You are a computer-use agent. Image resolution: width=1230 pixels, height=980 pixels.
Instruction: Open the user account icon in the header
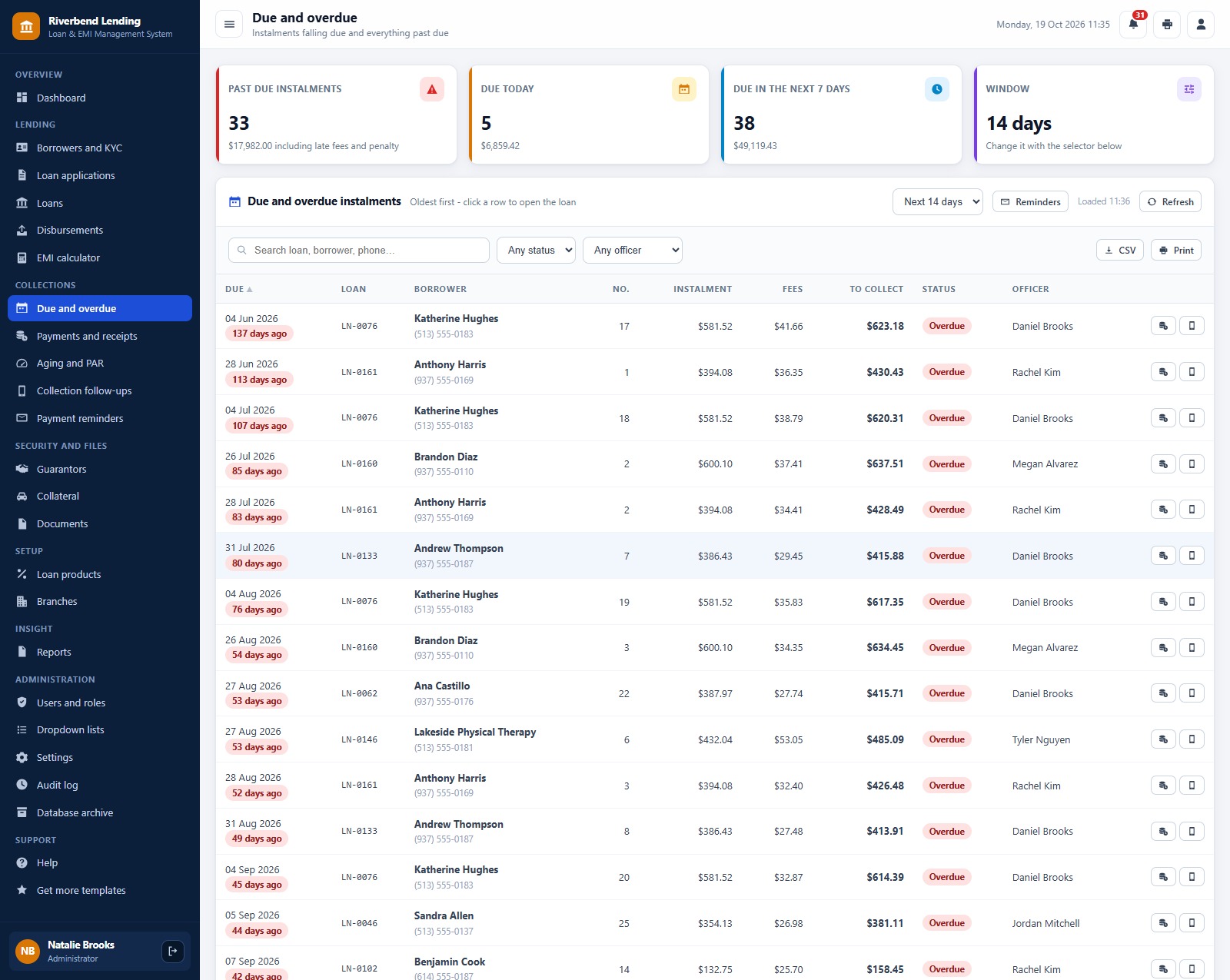[1201, 24]
